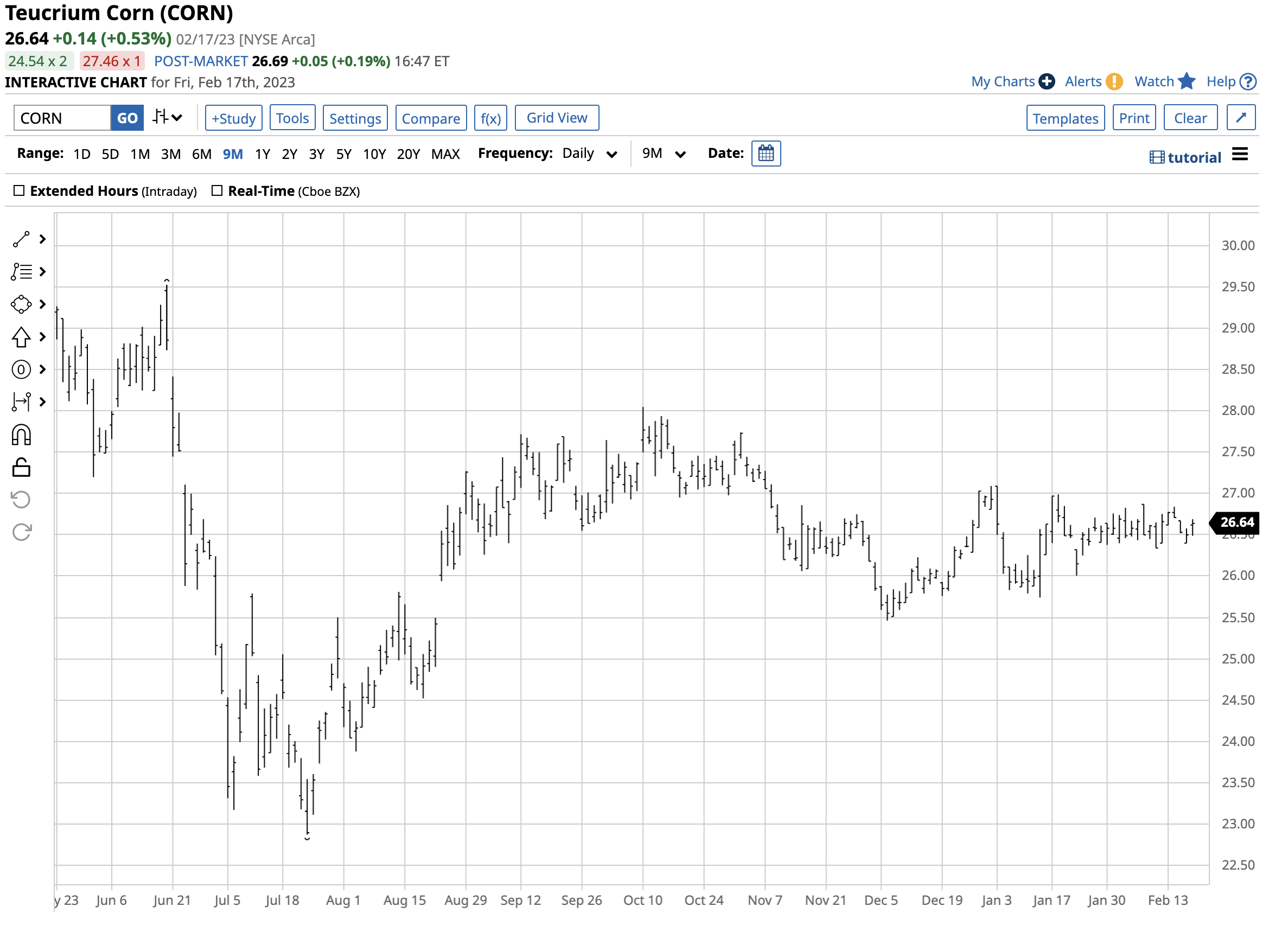Open the 9M period dropdown
Image resolution: width=1288 pixels, height=932 pixels.
pos(664,154)
